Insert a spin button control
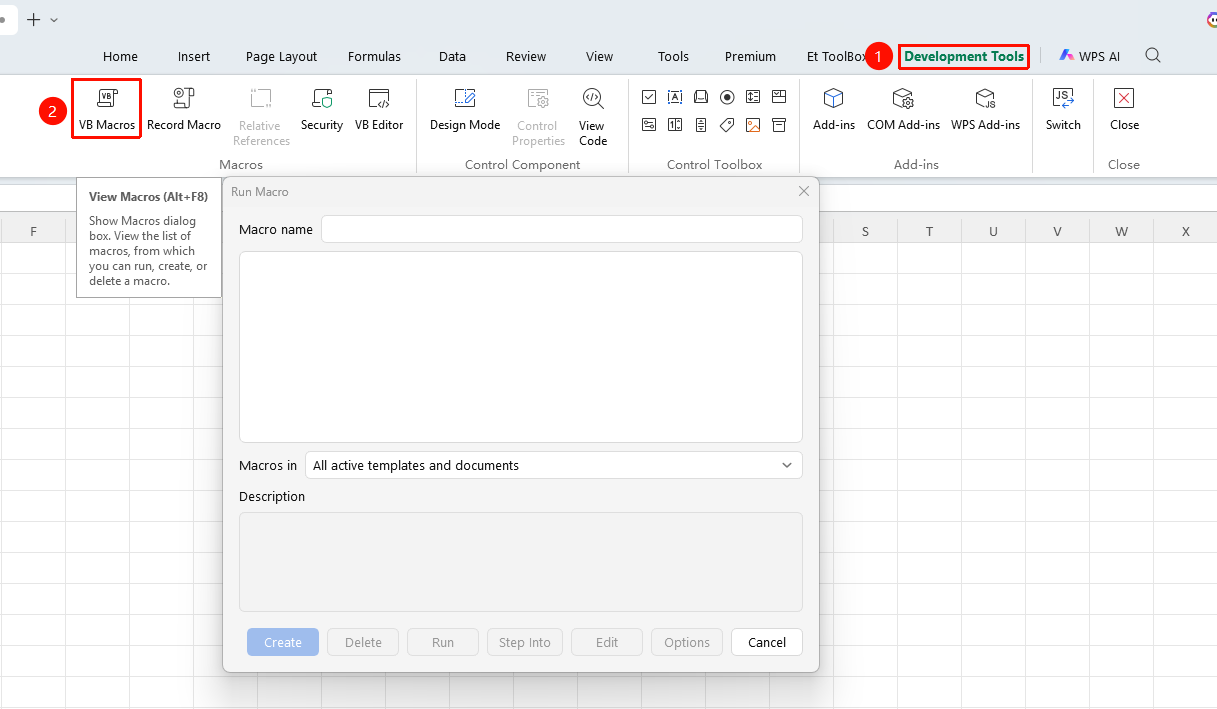This screenshot has width=1217, height=709. coord(675,125)
